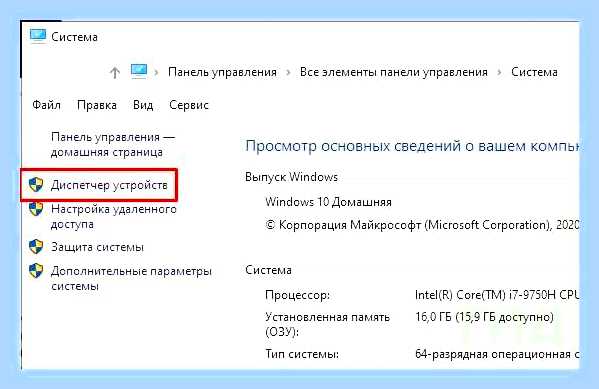599x389 pixels.
Task: Click shield icon beside Диспетчер устройств
Action: tap(36, 185)
